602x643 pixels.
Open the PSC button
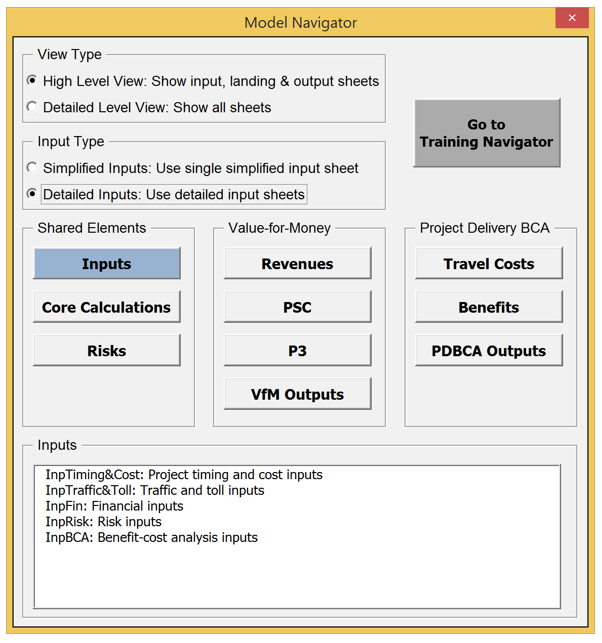[298, 307]
